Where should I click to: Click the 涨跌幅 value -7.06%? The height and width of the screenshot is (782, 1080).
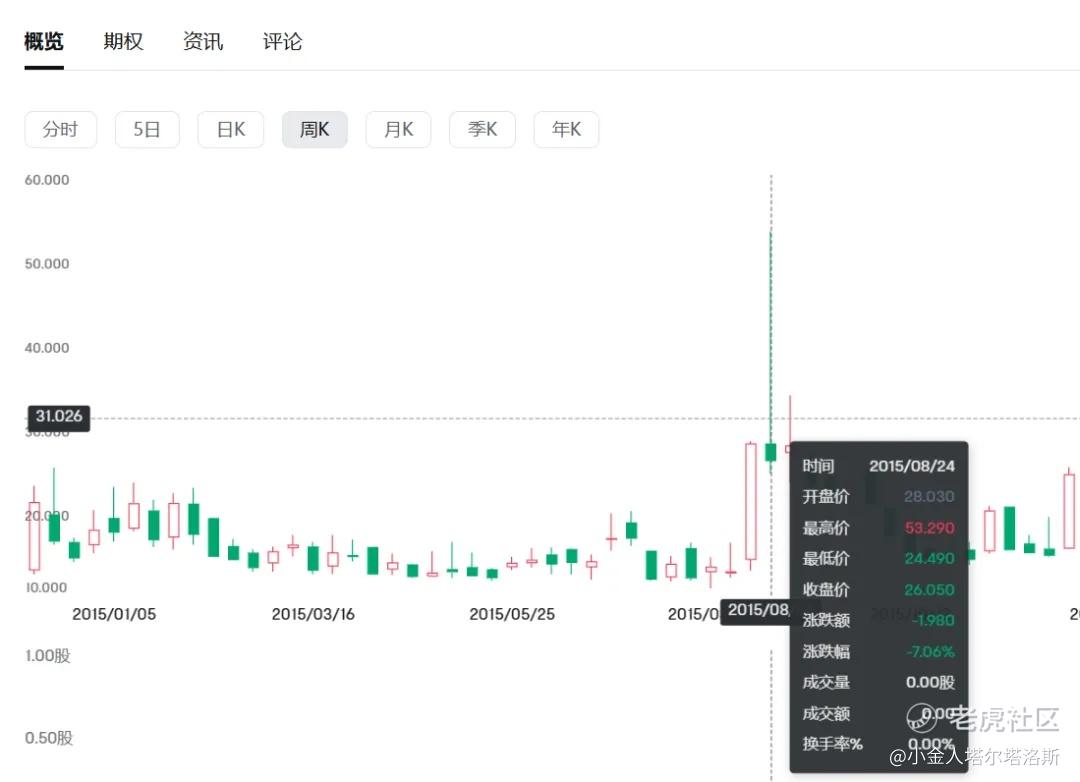(x=931, y=652)
